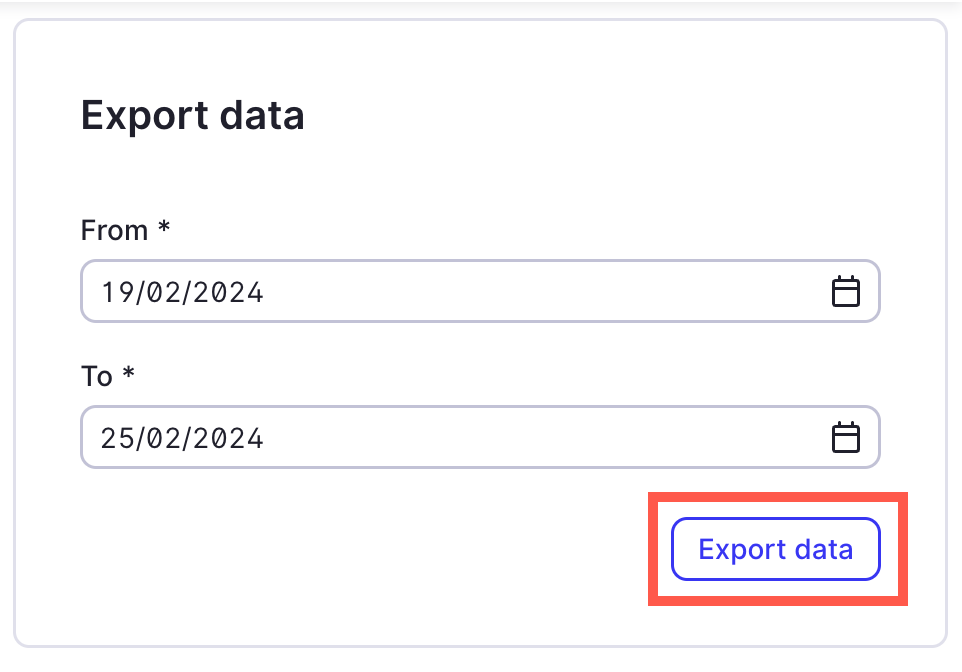This screenshot has height=672, width=962.
Task: Select the date picker icon for 25/02/2024
Action: [x=846, y=437]
